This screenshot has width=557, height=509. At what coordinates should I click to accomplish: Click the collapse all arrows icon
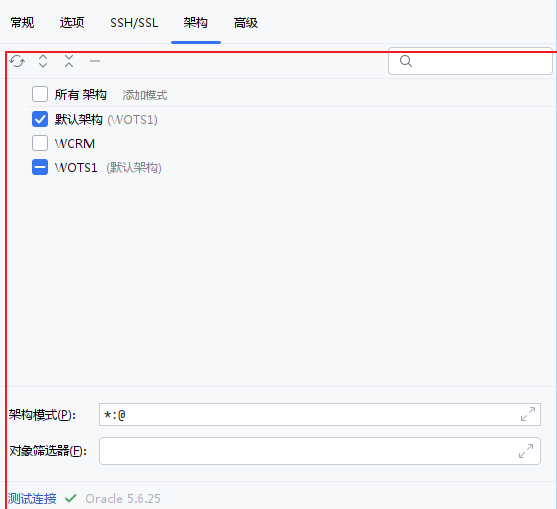69,61
